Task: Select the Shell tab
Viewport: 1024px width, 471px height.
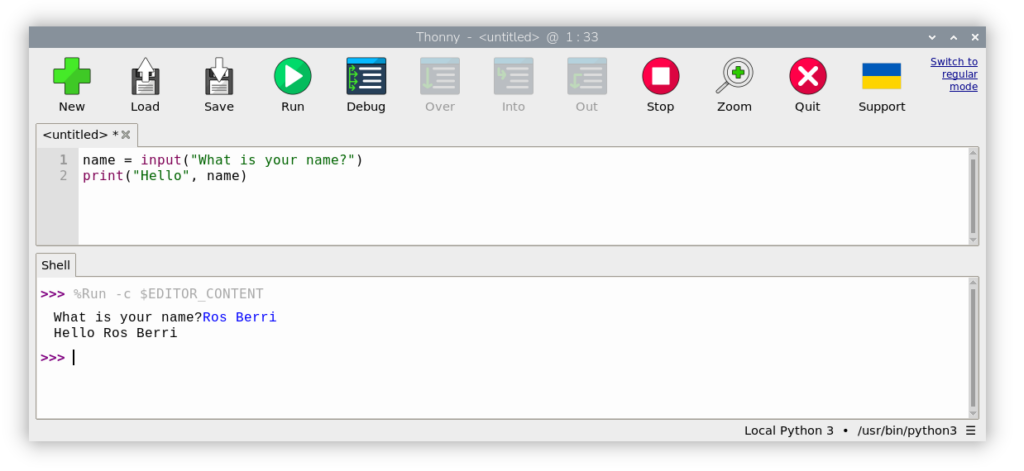Action: [56, 265]
